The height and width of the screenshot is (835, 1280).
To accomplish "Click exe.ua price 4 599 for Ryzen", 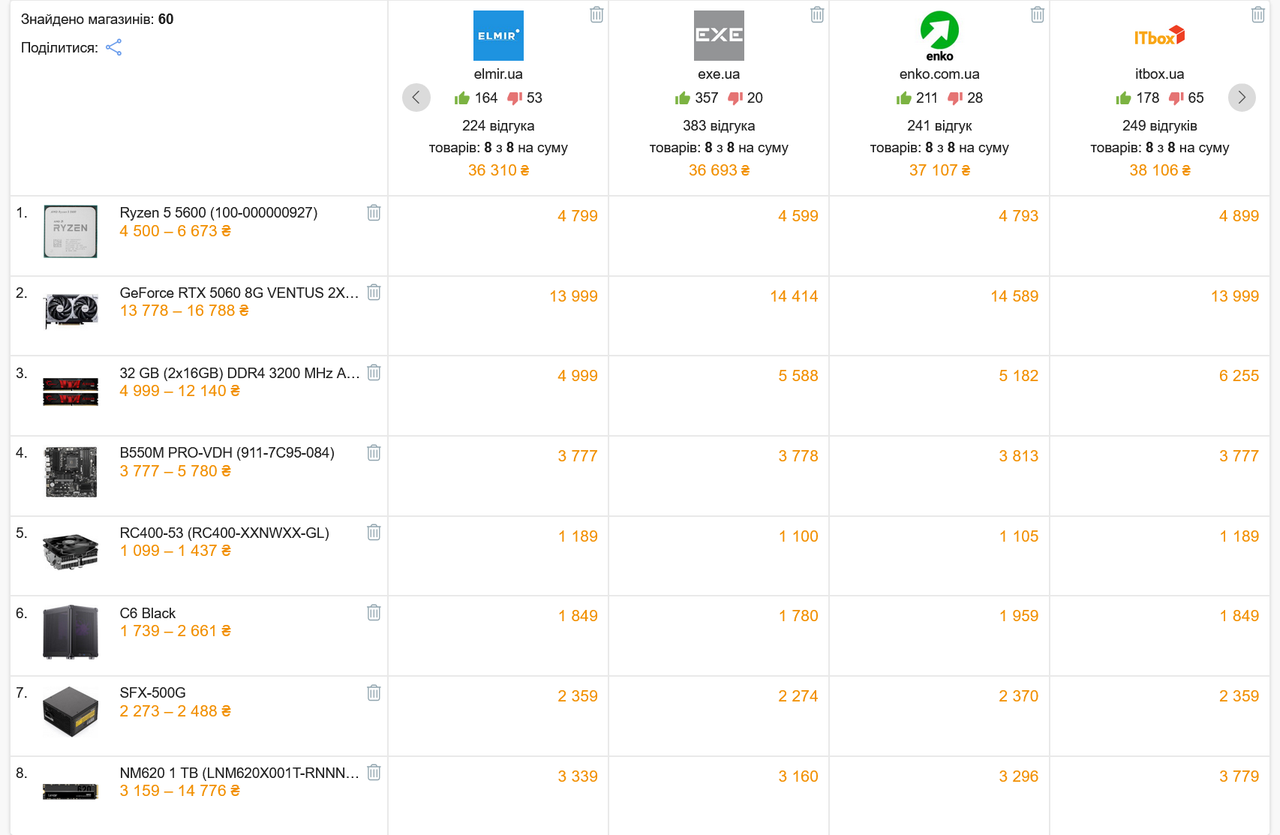I will pos(798,215).
